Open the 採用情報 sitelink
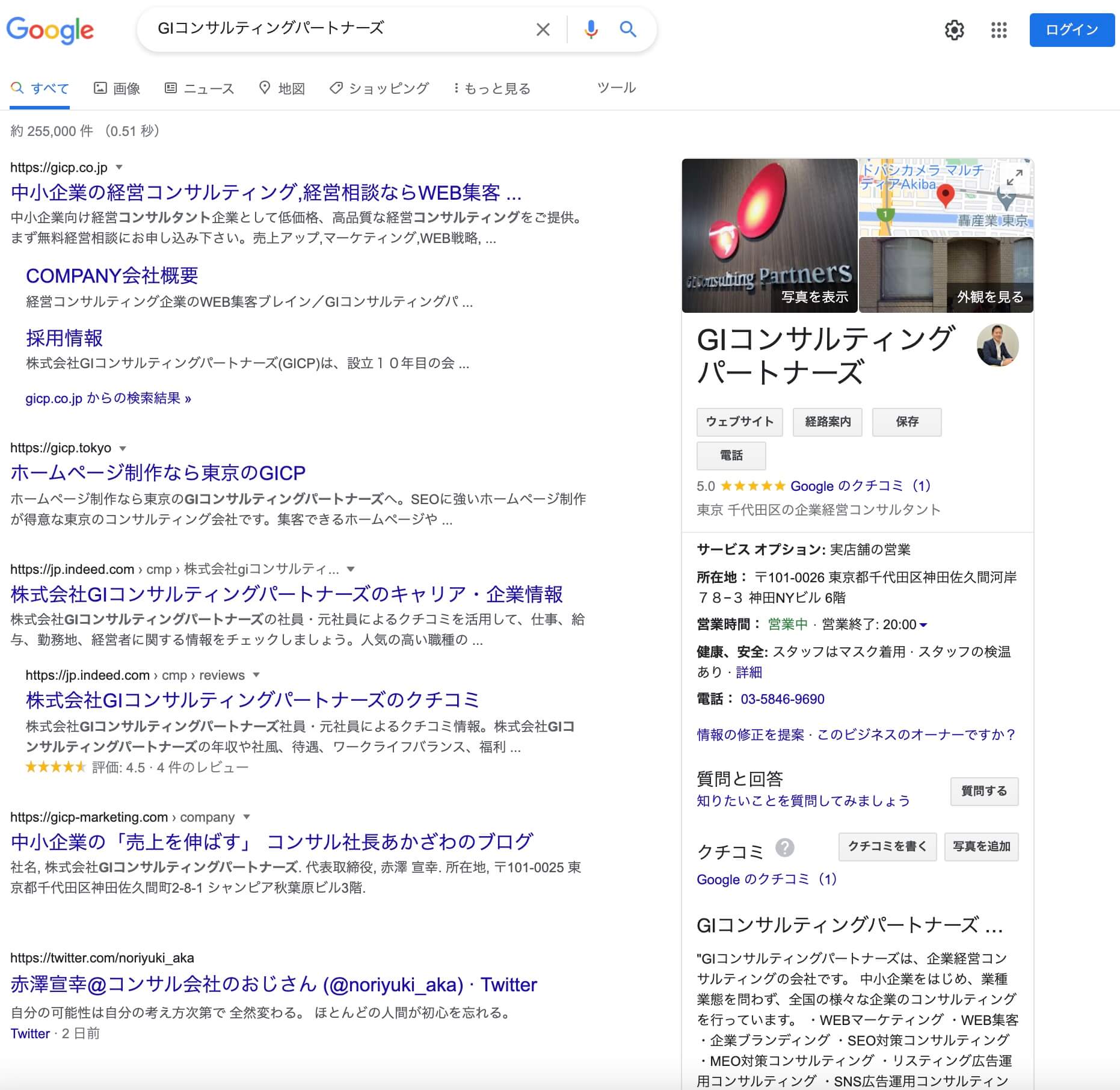1120x1090 pixels. coord(64,338)
